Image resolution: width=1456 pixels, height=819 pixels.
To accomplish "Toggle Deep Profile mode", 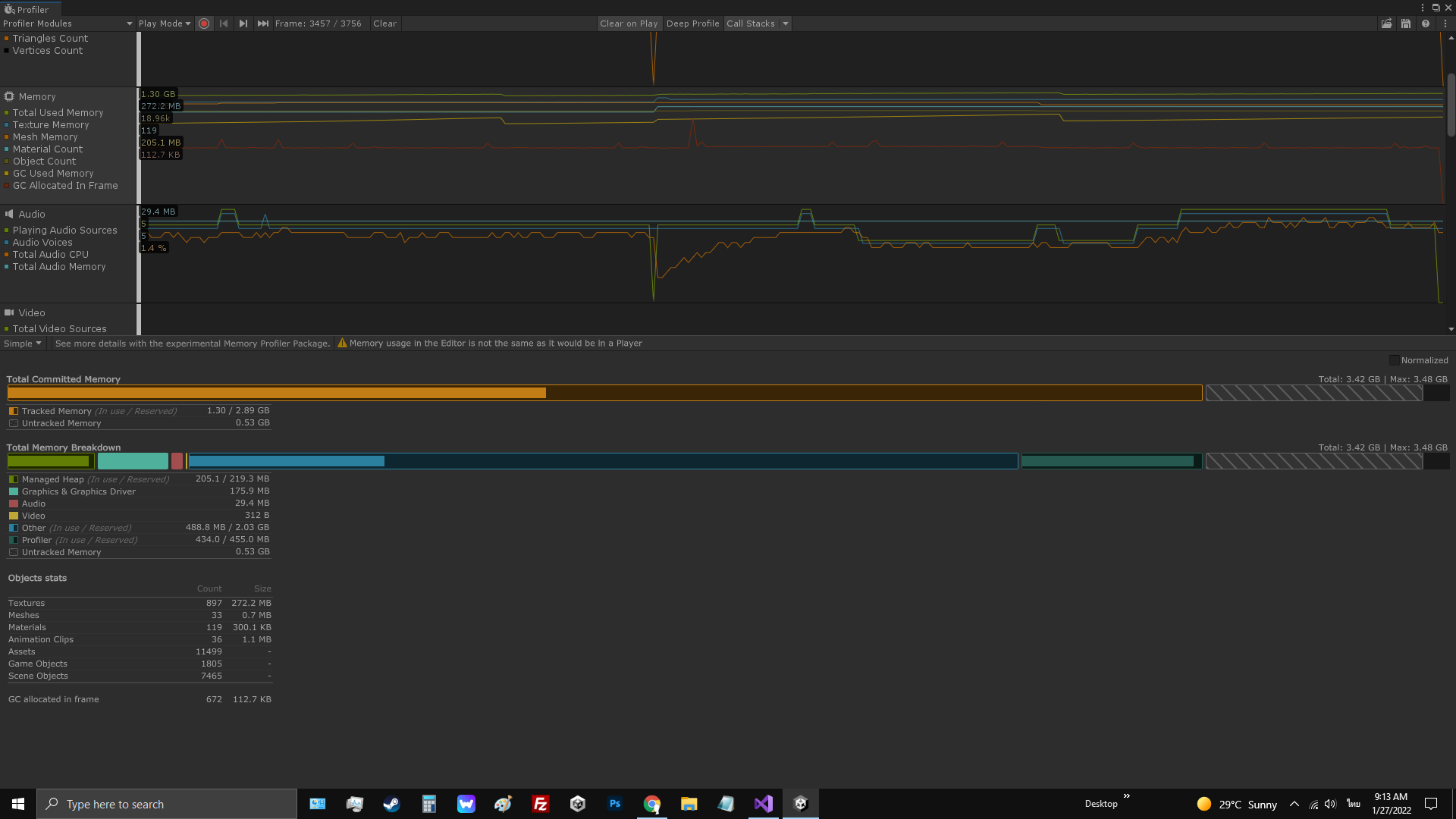I will (x=692, y=24).
